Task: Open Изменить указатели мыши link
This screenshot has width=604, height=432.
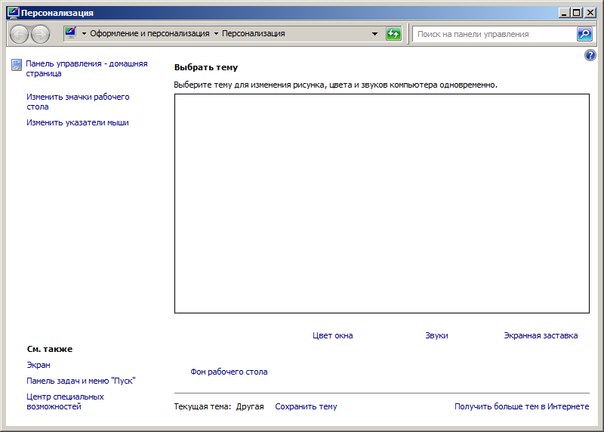Action: pyautogui.click(x=77, y=123)
